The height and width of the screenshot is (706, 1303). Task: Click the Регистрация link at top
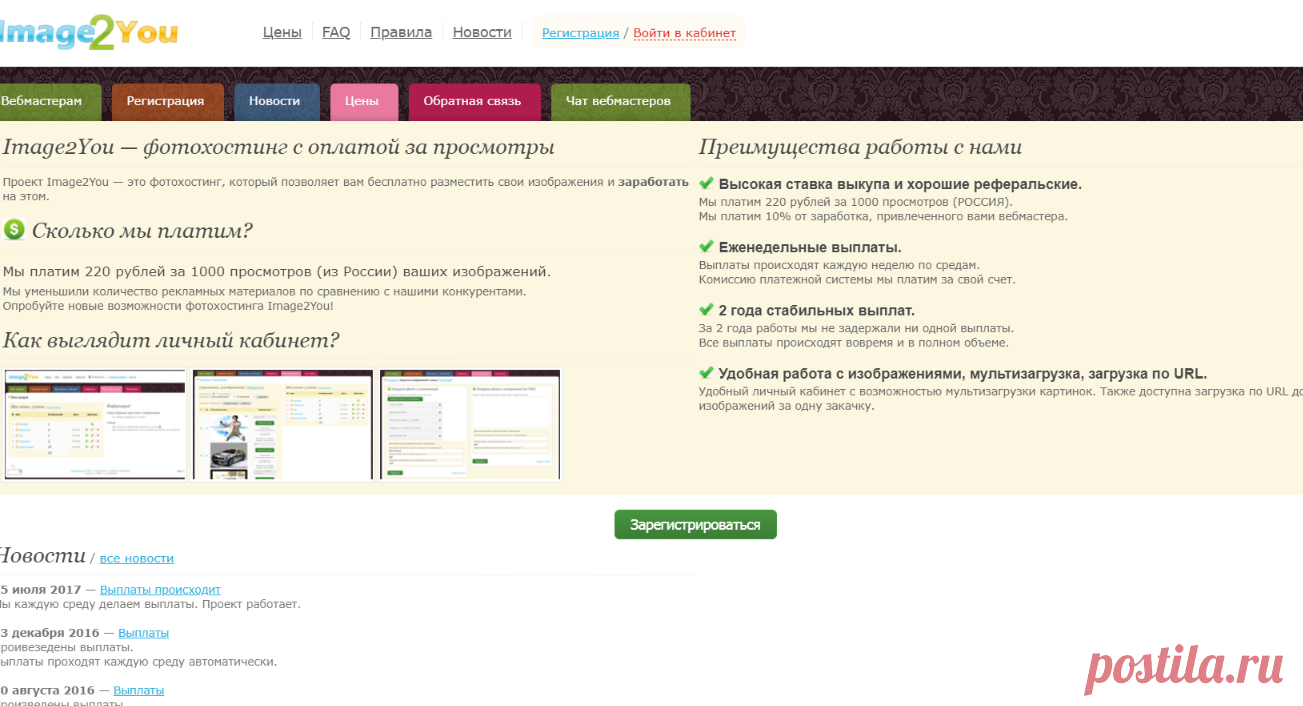580,33
